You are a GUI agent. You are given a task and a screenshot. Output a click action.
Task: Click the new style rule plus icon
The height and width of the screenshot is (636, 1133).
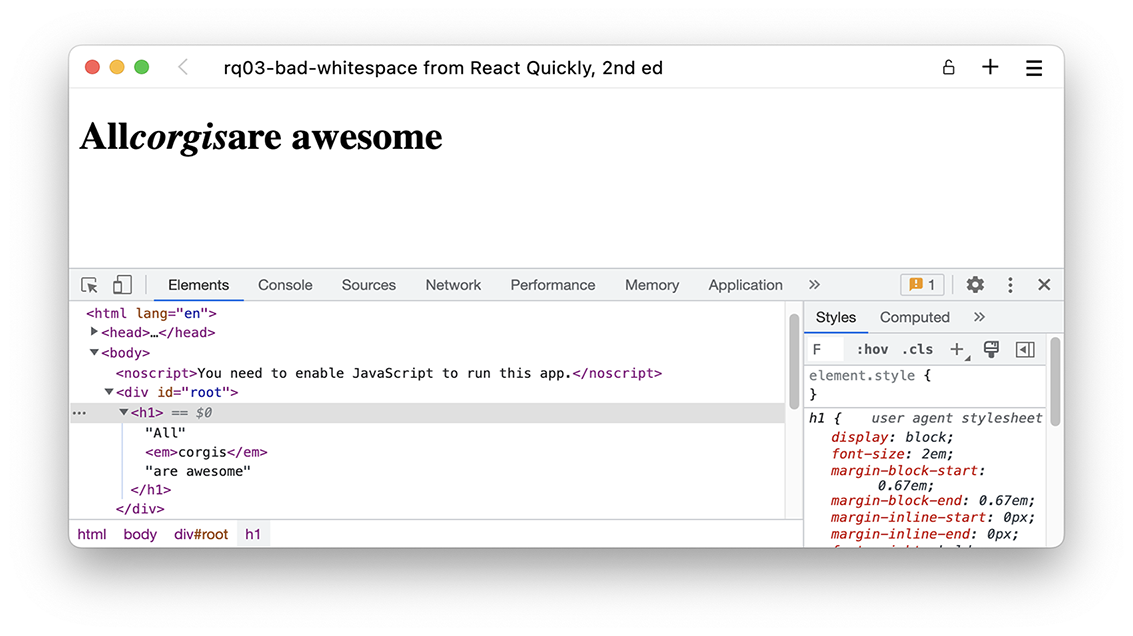pos(957,349)
